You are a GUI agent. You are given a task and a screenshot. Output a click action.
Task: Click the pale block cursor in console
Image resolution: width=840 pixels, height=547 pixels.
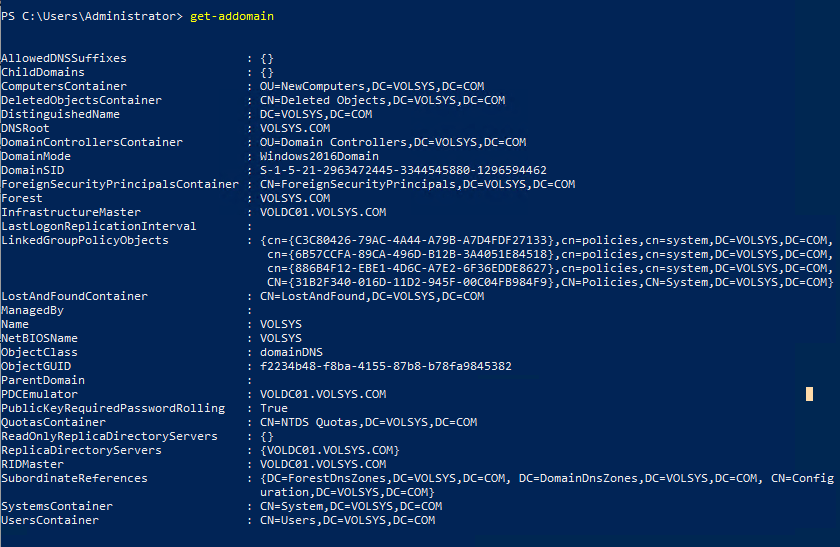[809, 394]
